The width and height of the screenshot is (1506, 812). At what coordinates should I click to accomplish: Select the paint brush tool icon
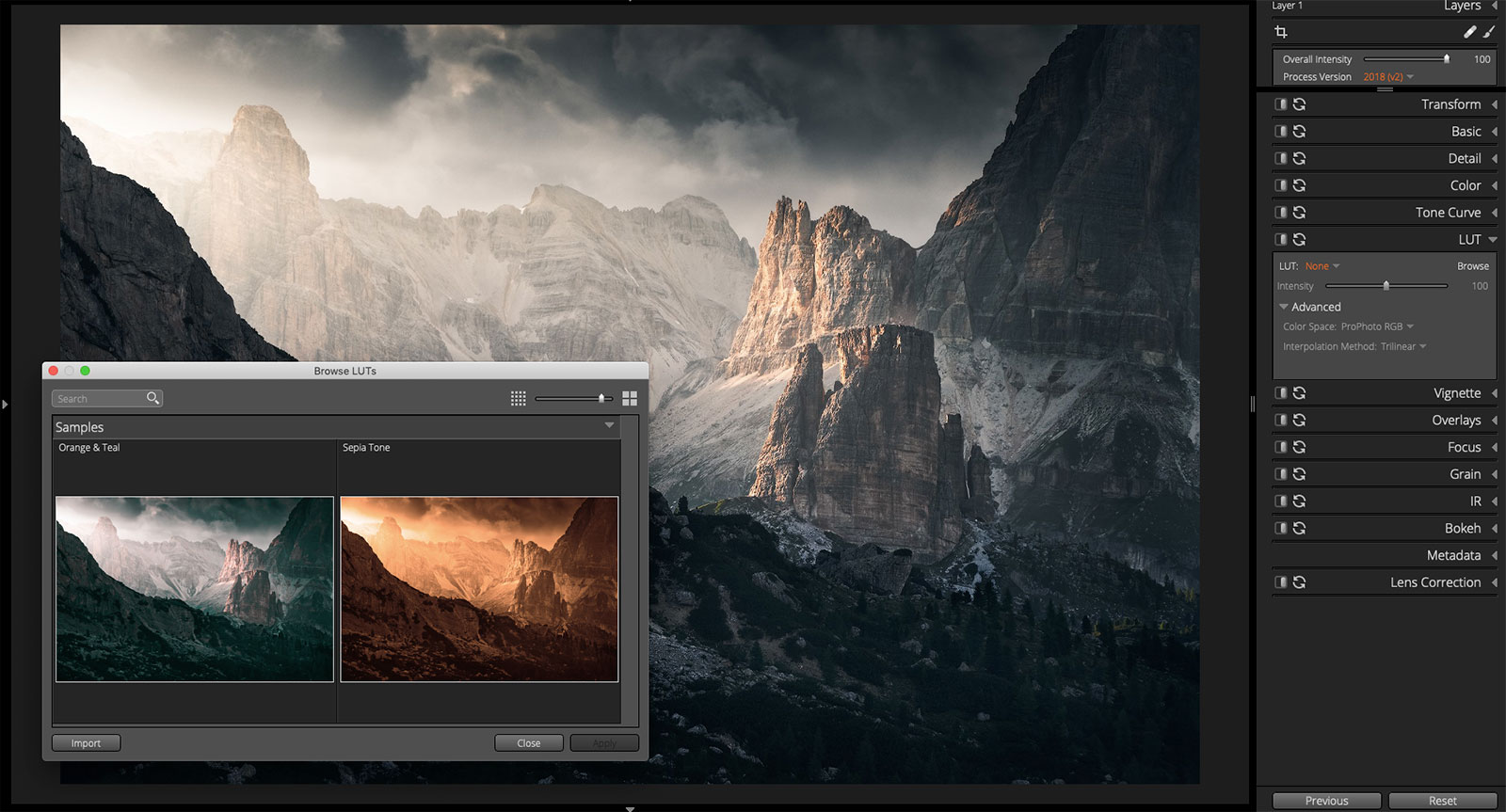coord(1488,32)
